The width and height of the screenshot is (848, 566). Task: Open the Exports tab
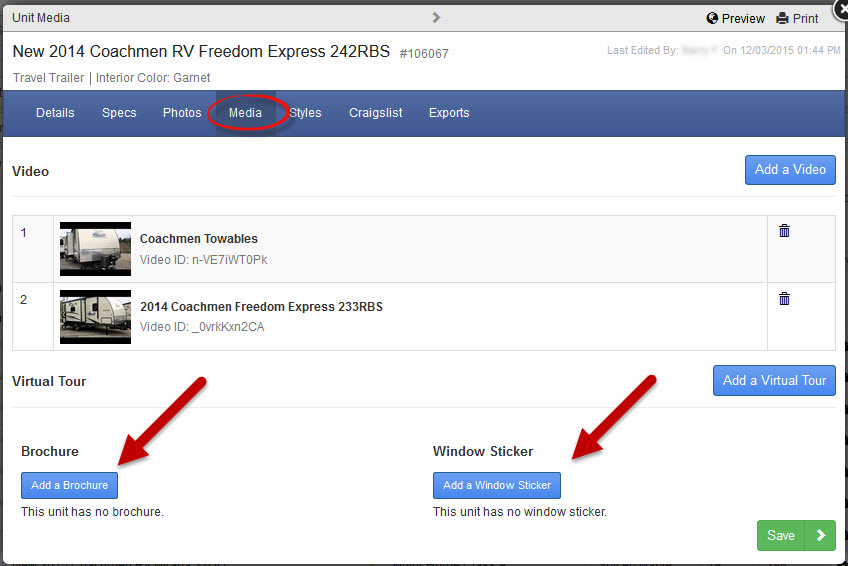449,113
